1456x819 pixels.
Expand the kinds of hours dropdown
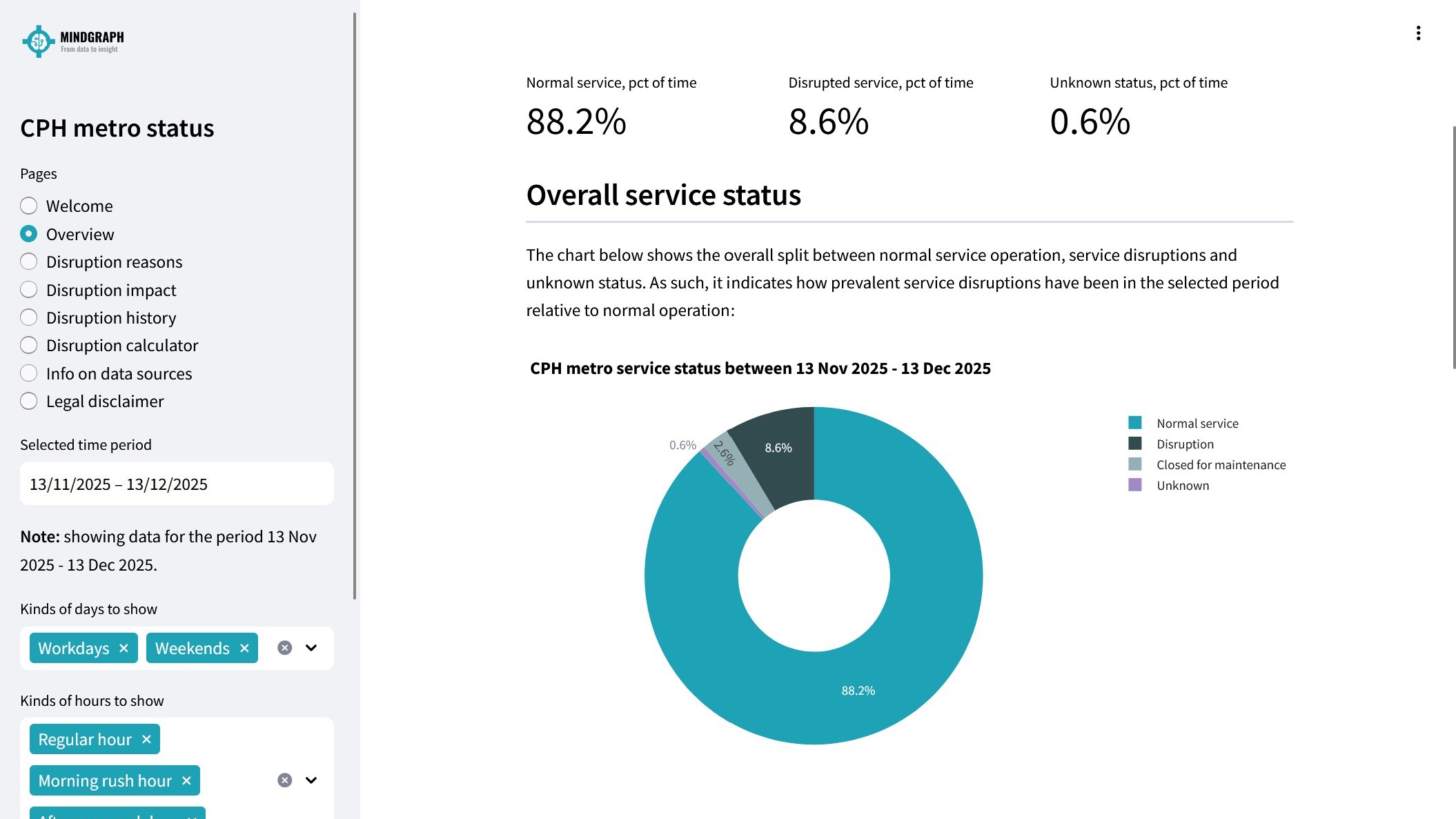tap(311, 780)
